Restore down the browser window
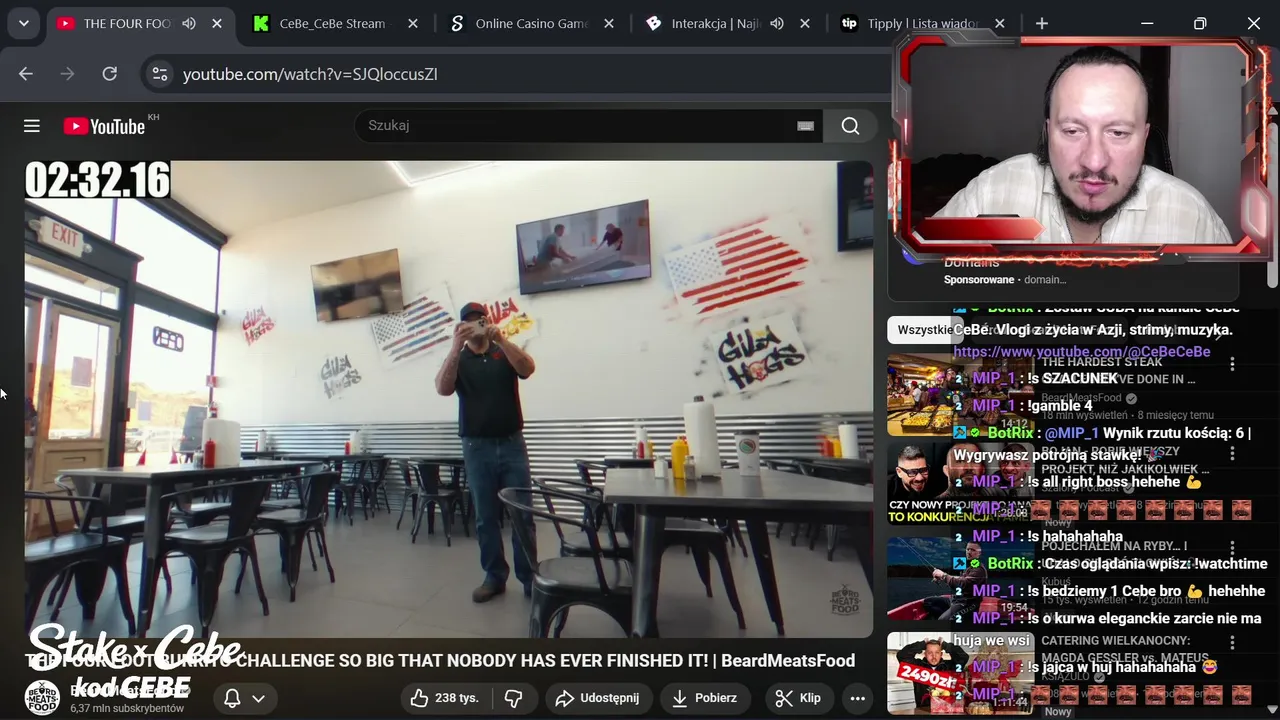Viewport: 1280px width, 720px height. pos(1200,23)
